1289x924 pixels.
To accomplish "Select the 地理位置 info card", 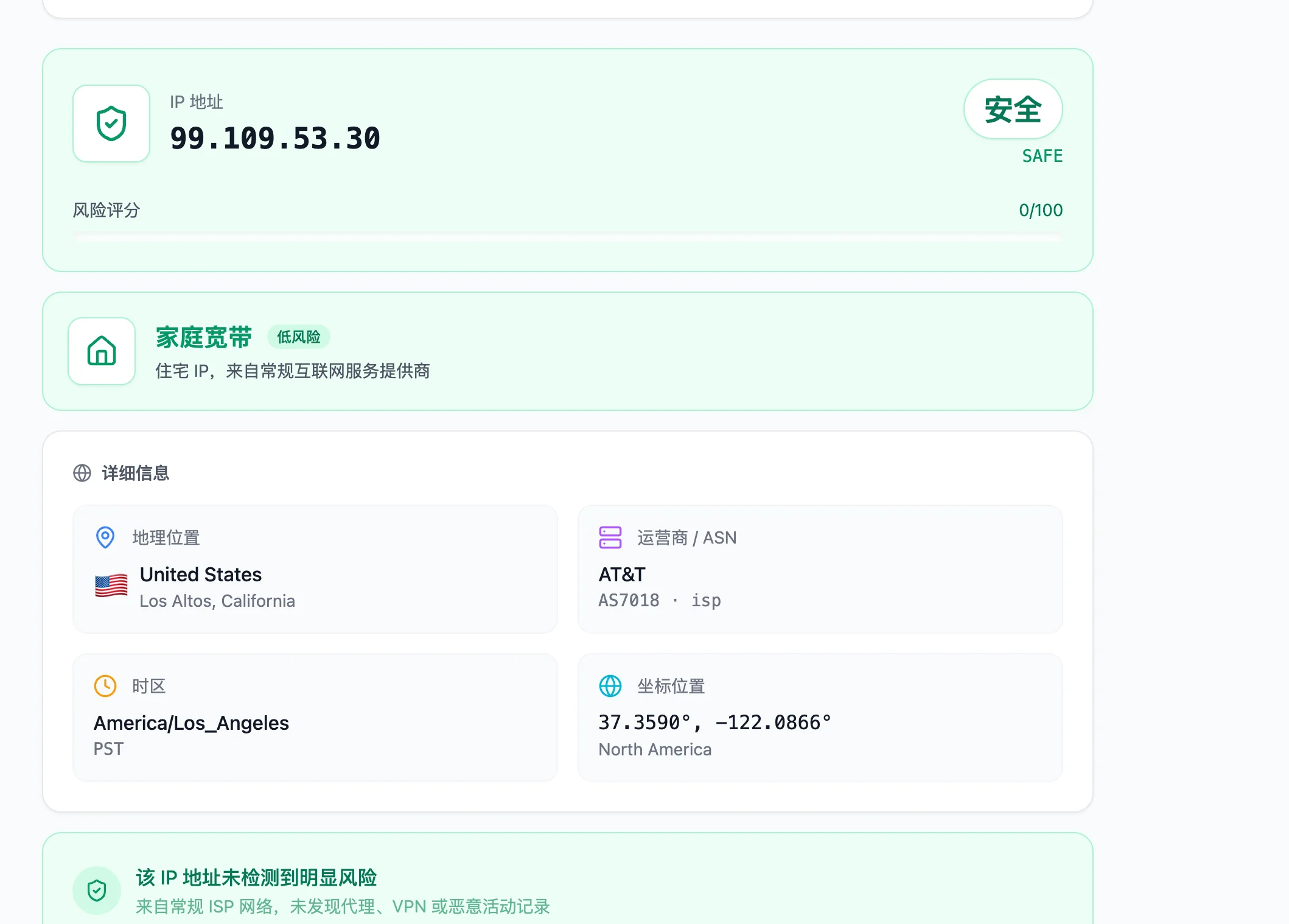I will tap(315, 569).
